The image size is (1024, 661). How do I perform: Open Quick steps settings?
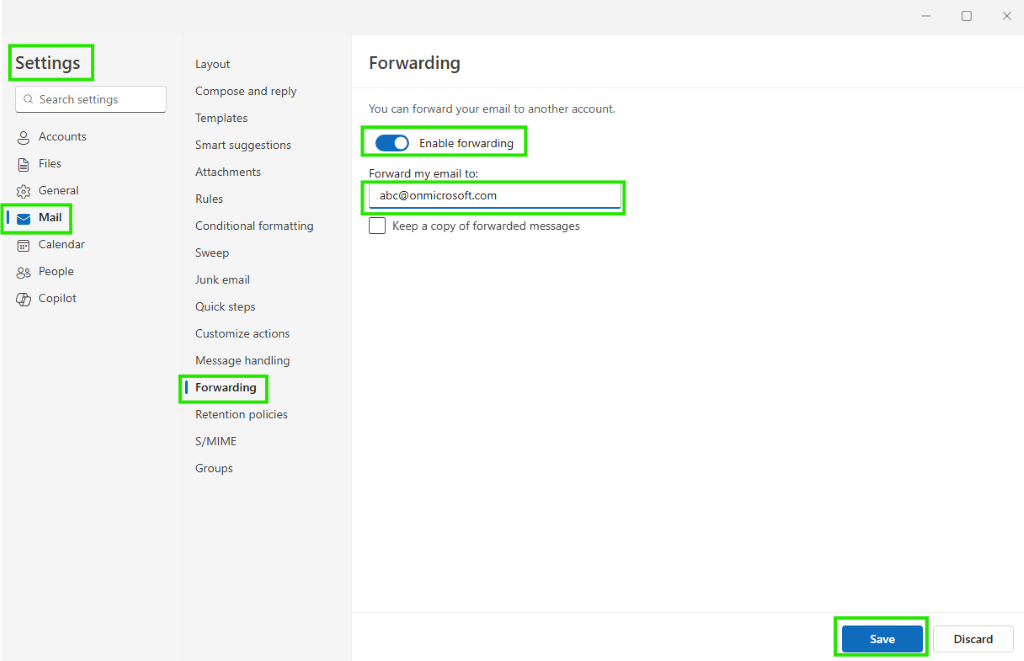point(225,306)
